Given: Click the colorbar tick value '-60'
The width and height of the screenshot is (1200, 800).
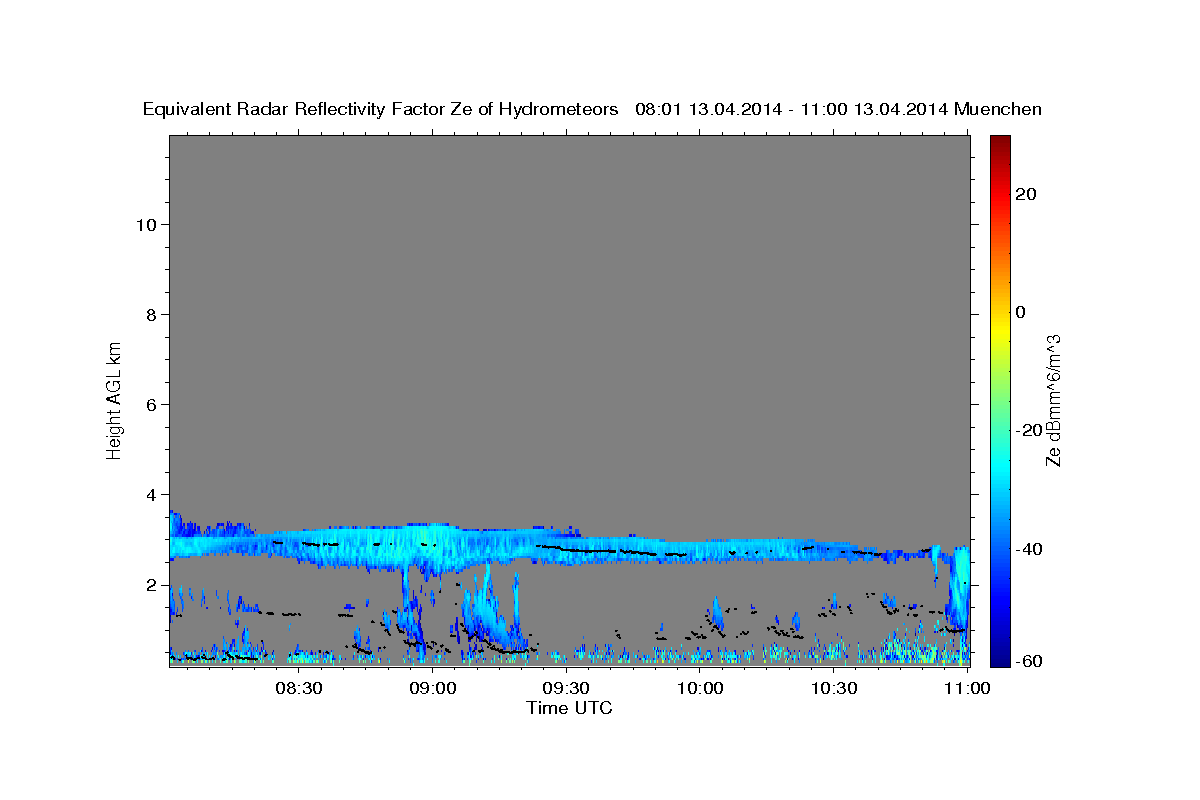Looking at the screenshot, I should coord(1029,661).
